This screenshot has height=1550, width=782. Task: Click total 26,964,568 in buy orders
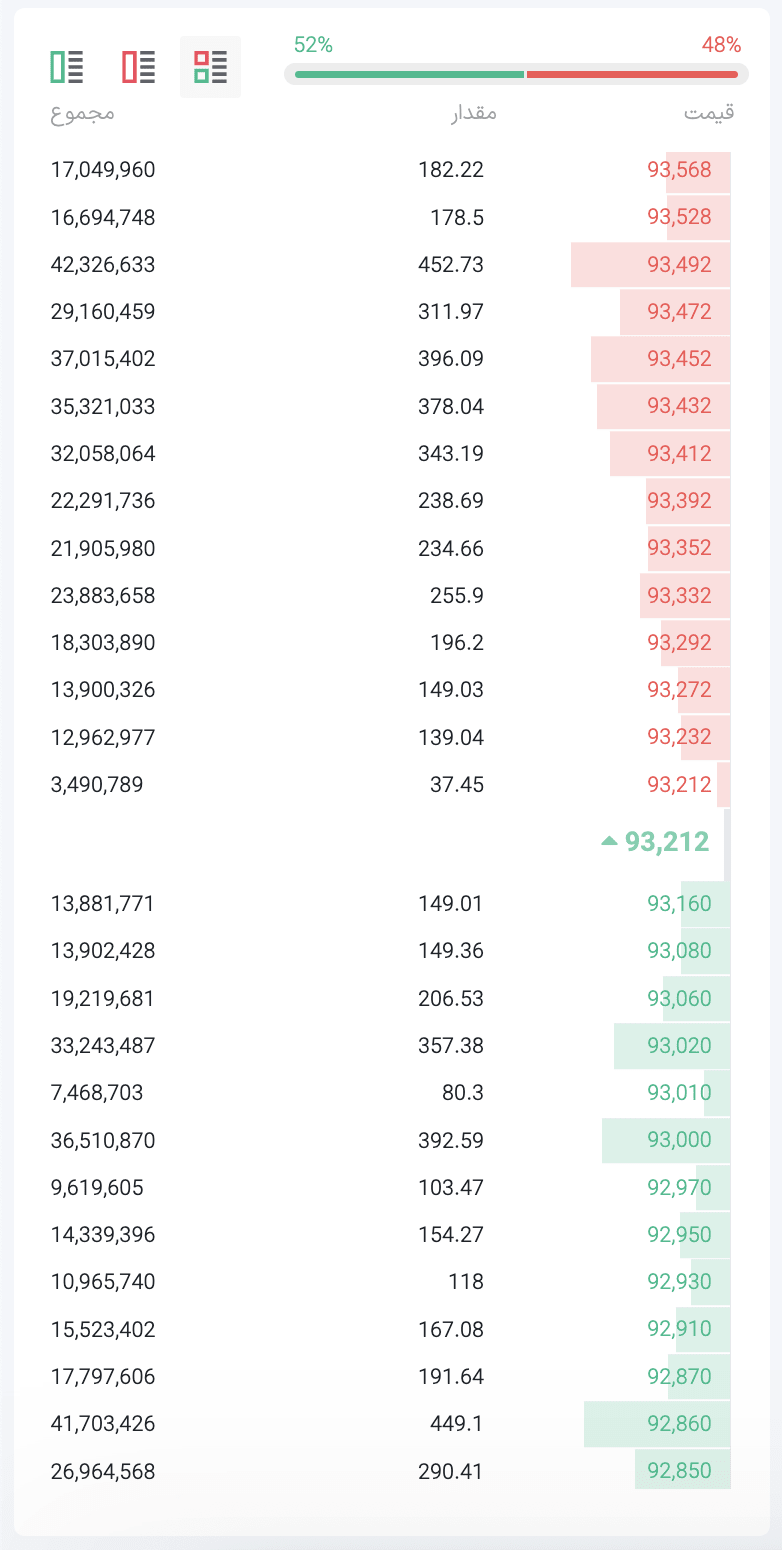click(x=103, y=1471)
